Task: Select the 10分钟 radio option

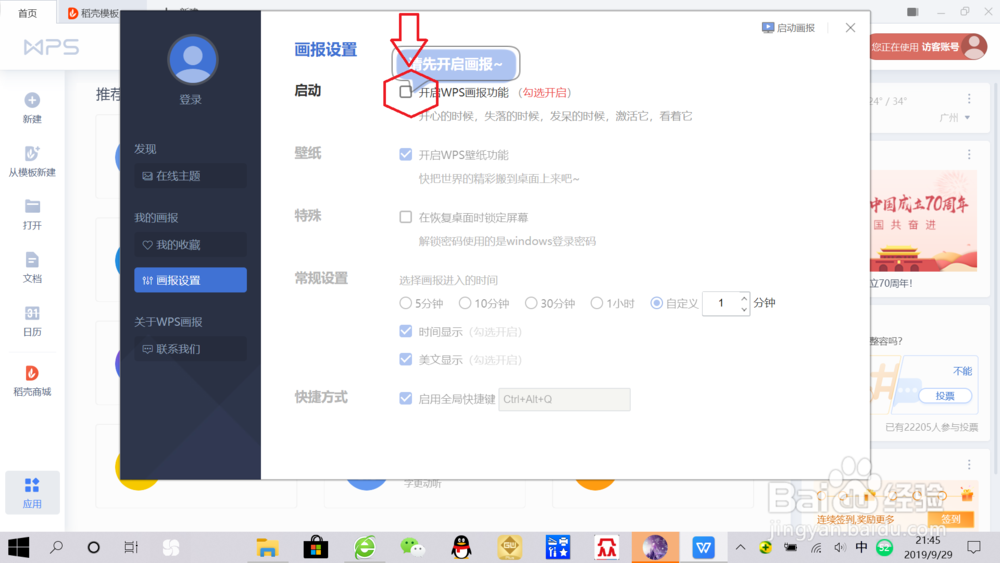Action: 465,303
